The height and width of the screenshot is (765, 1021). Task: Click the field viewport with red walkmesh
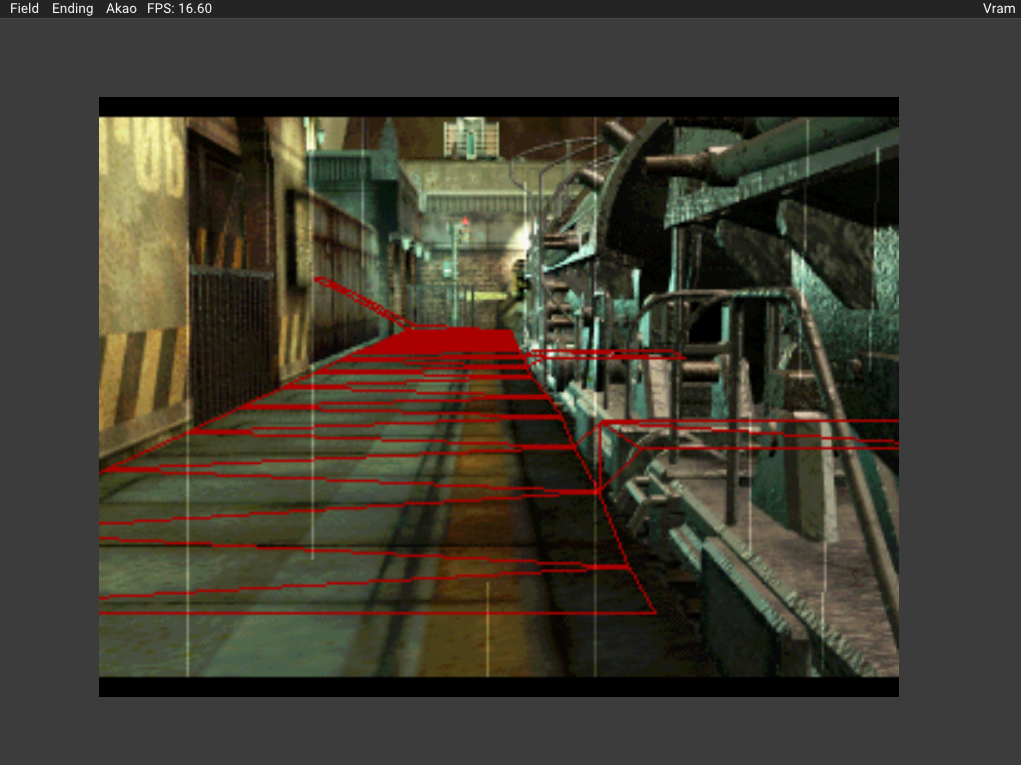click(x=499, y=396)
